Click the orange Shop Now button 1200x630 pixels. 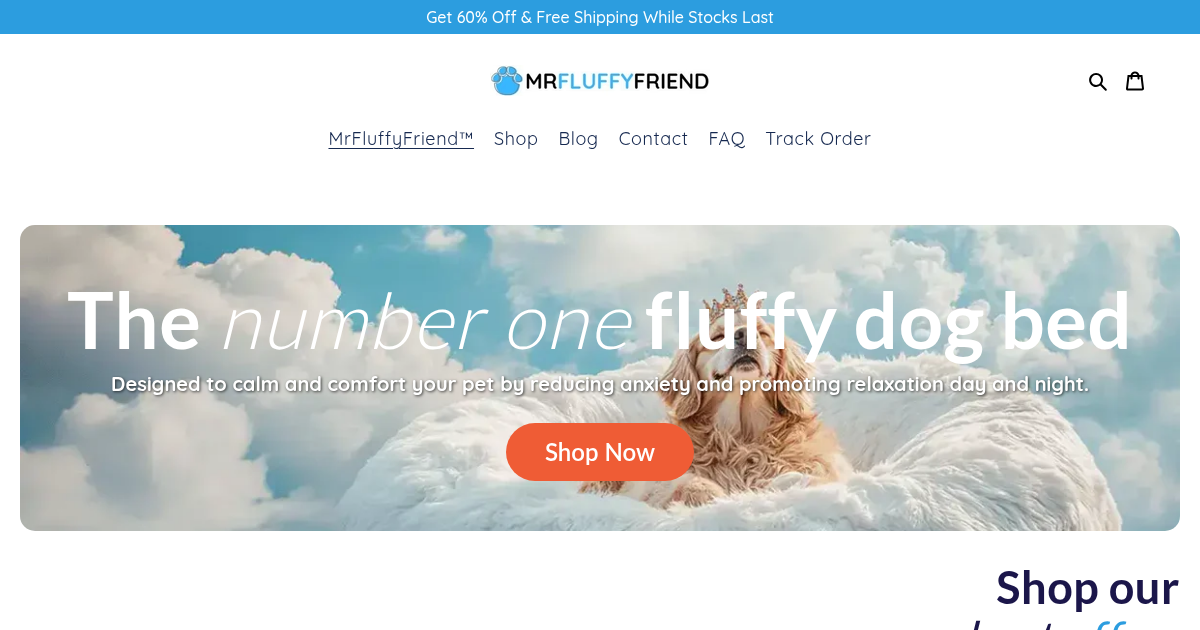(x=600, y=452)
